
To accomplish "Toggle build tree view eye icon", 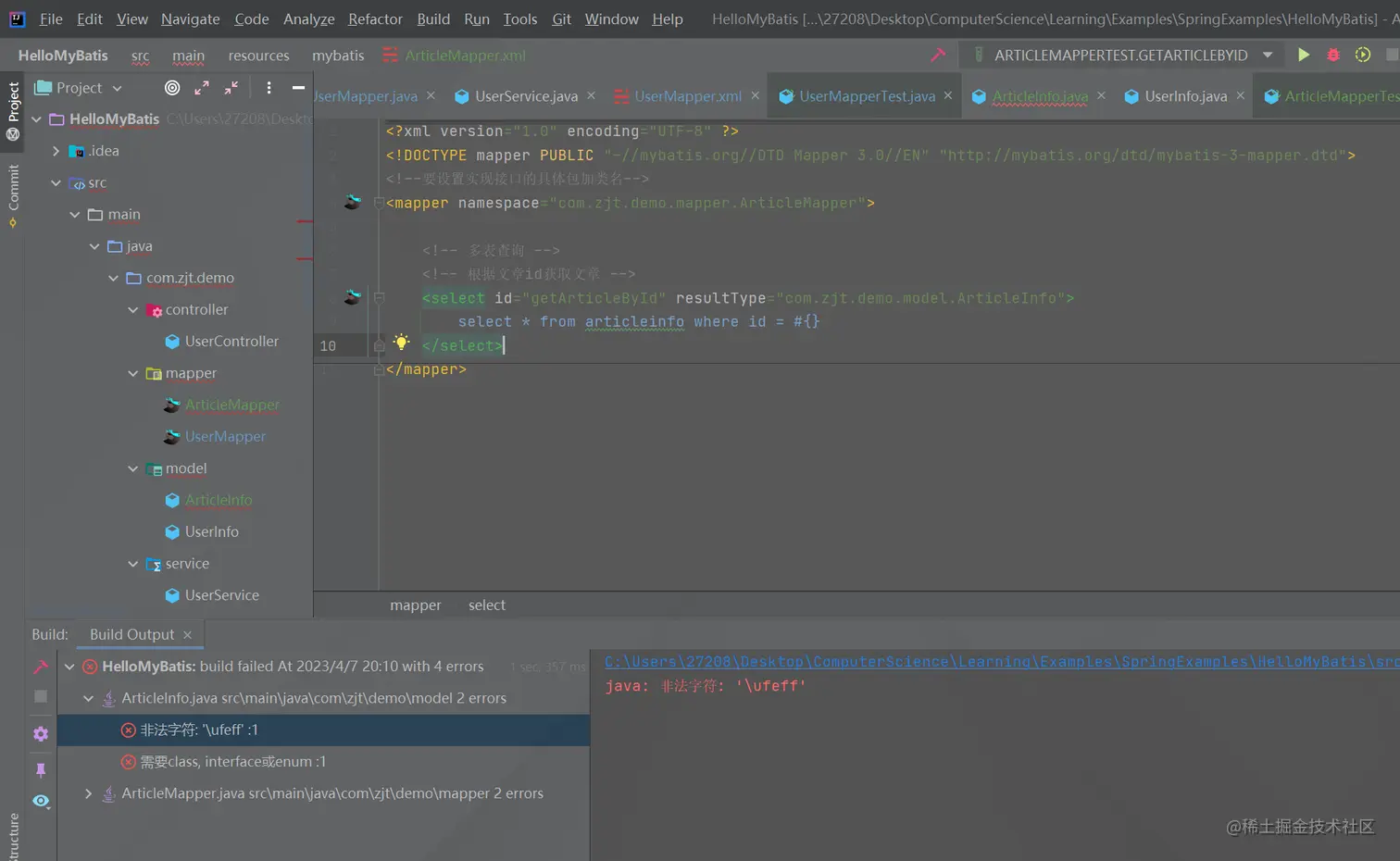I will click(x=41, y=801).
